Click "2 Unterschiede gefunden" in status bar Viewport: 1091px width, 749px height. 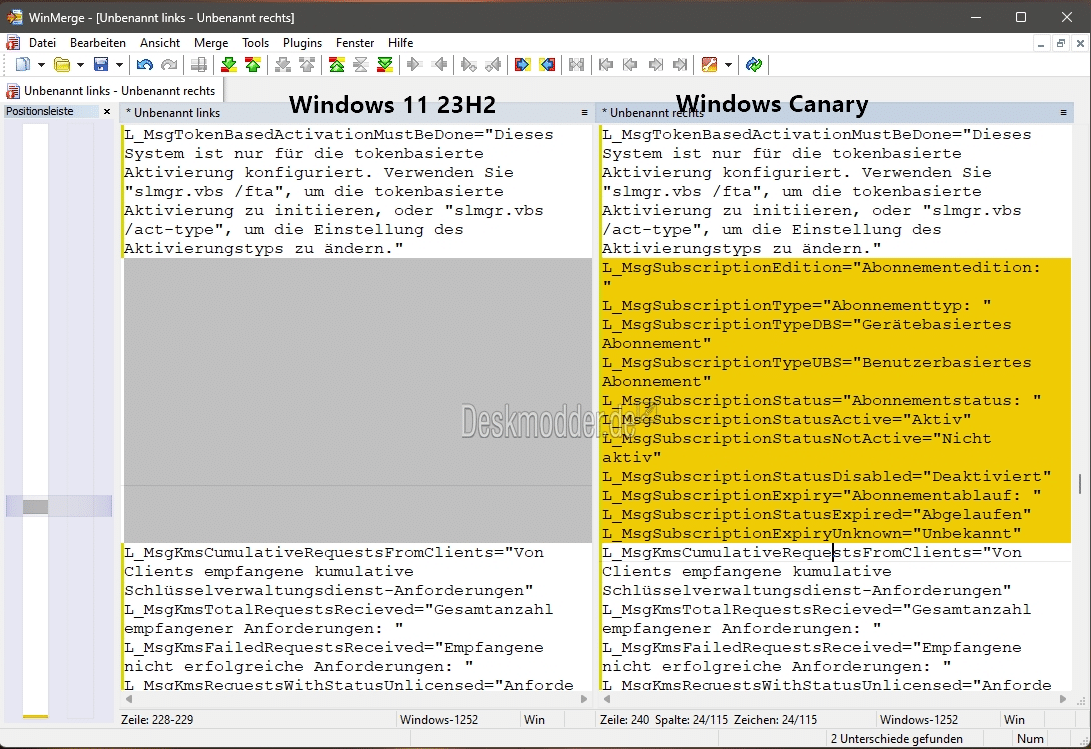896,739
